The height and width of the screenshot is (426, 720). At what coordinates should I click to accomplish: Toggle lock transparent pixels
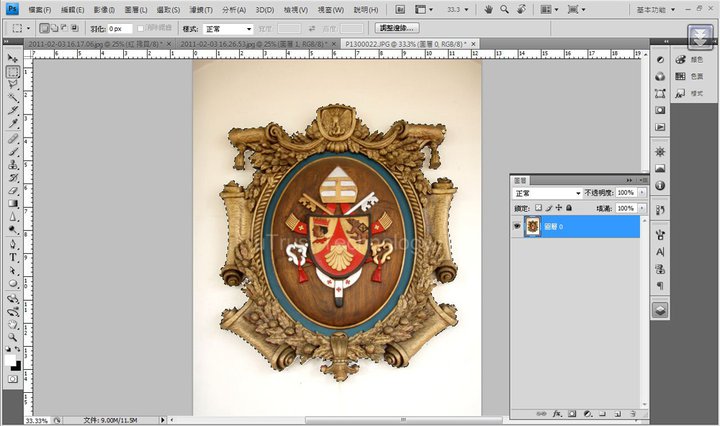click(538, 208)
